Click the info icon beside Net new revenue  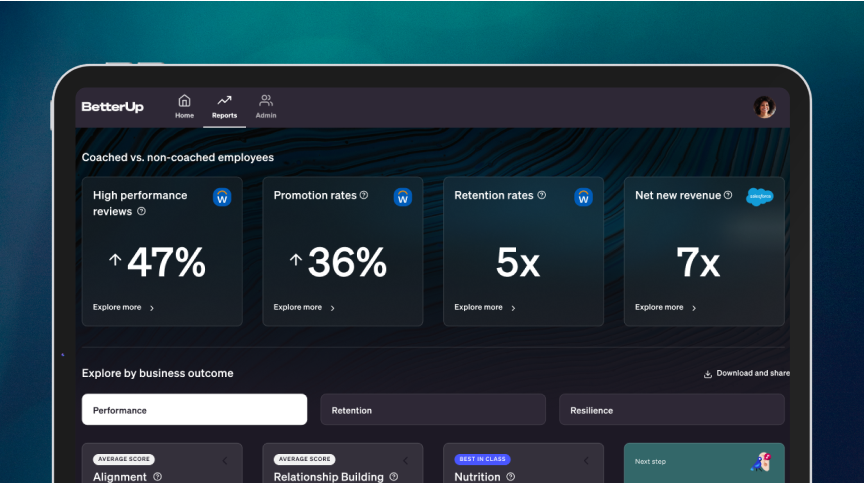pos(728,195)
